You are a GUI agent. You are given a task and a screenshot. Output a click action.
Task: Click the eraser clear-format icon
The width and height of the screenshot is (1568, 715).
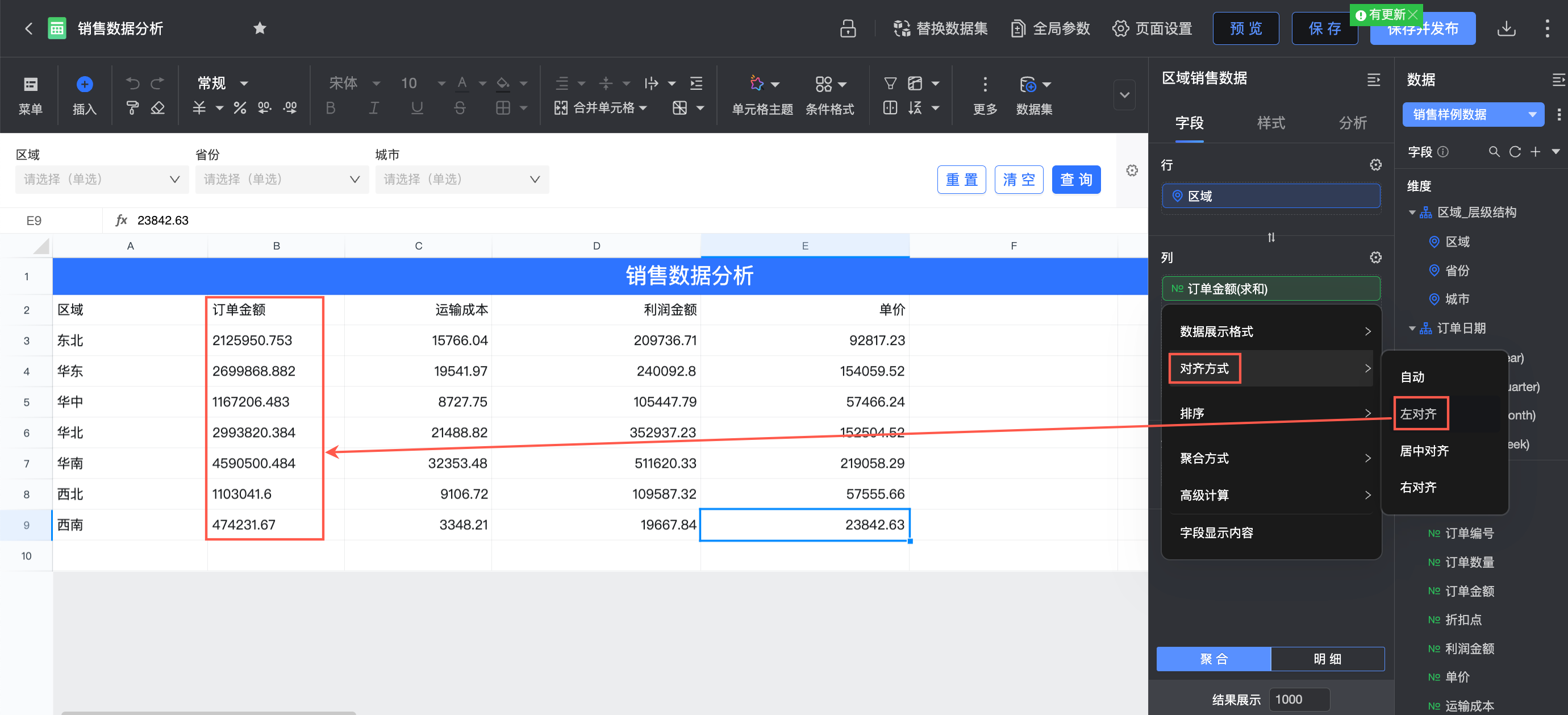tap(158, 109)
